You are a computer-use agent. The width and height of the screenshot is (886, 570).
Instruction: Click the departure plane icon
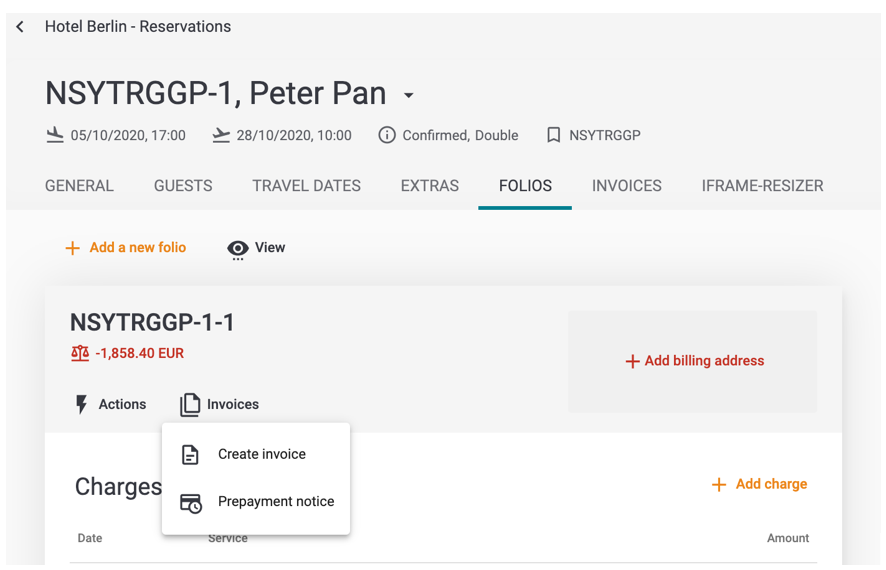click(221, 135)
